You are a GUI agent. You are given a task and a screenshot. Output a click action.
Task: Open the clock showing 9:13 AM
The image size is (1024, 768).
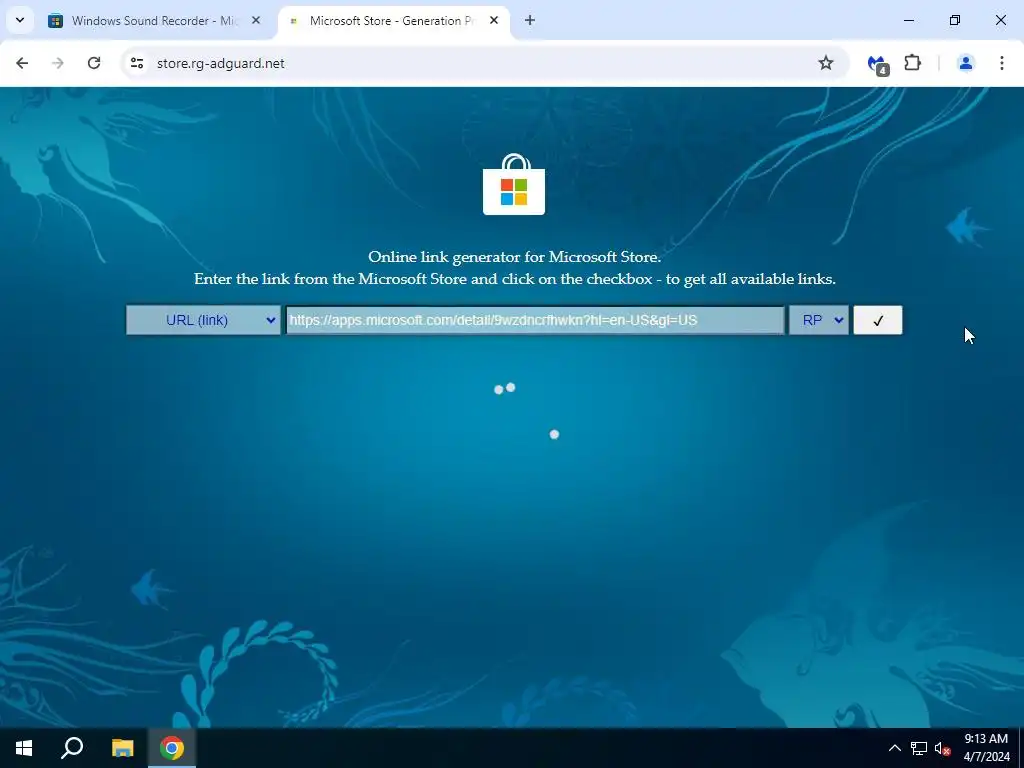pos(986,748)
